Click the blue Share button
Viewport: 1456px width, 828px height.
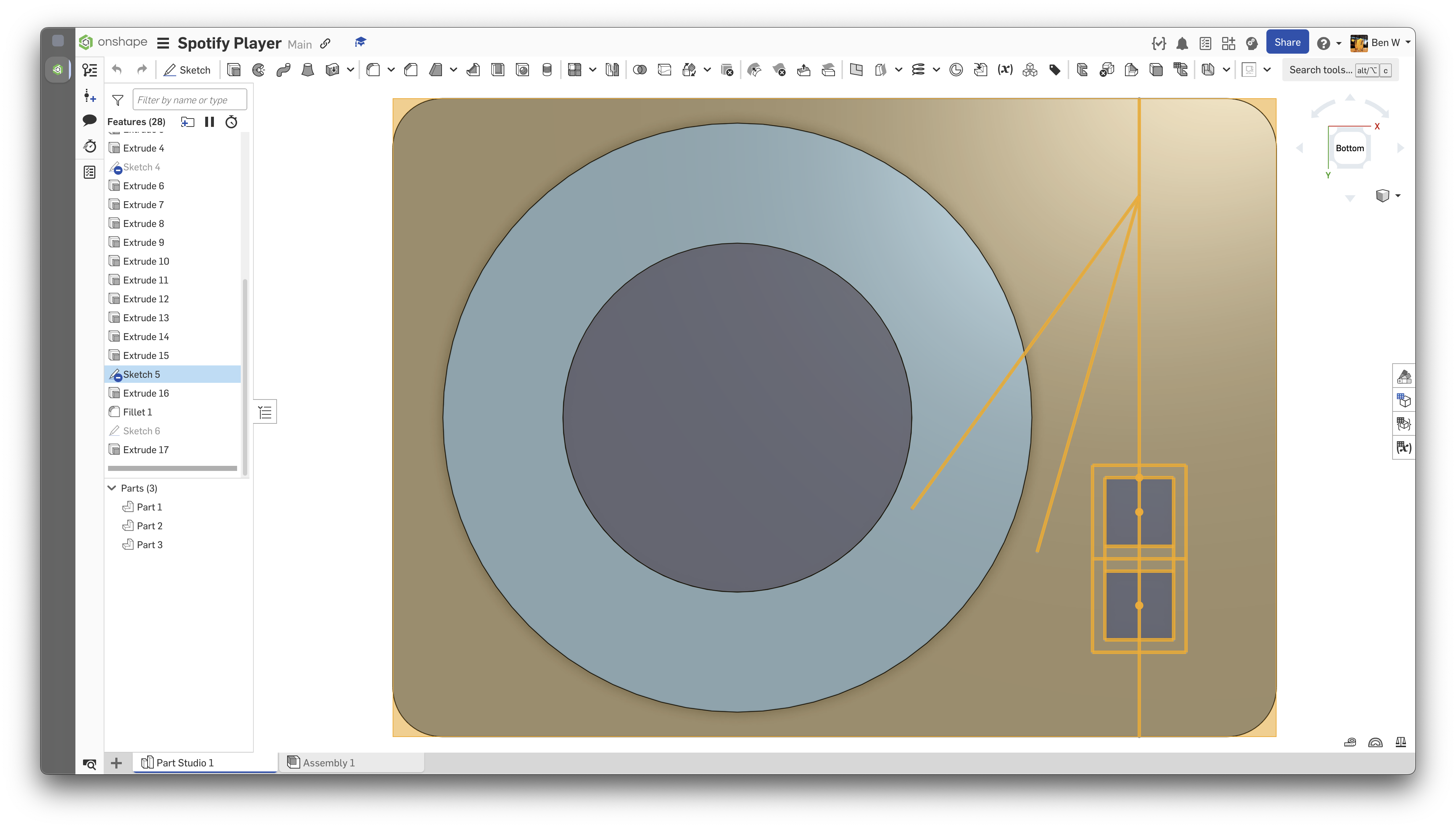[x=1287, y=42]
